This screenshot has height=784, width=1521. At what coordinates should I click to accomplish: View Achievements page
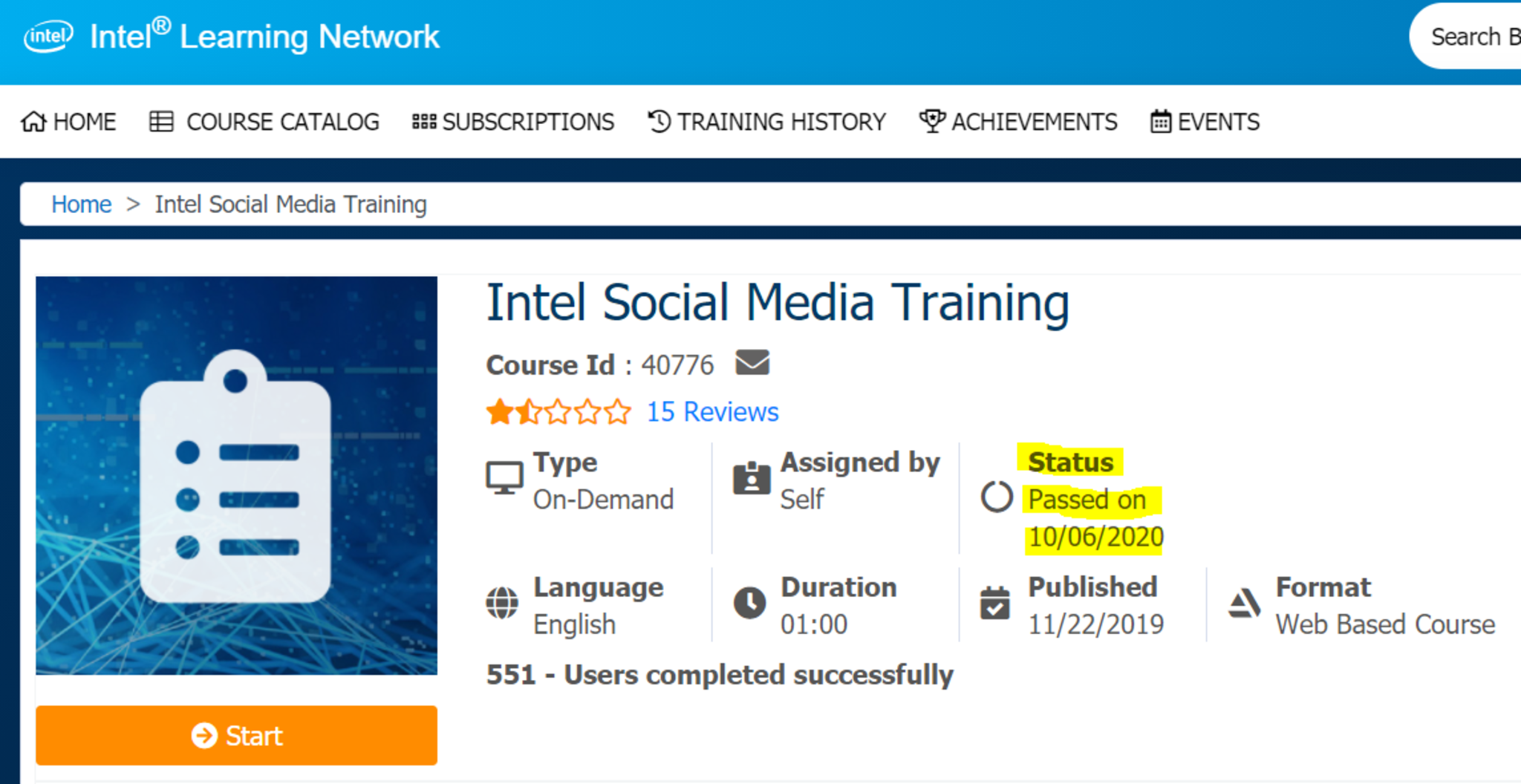click(1018, 122)
